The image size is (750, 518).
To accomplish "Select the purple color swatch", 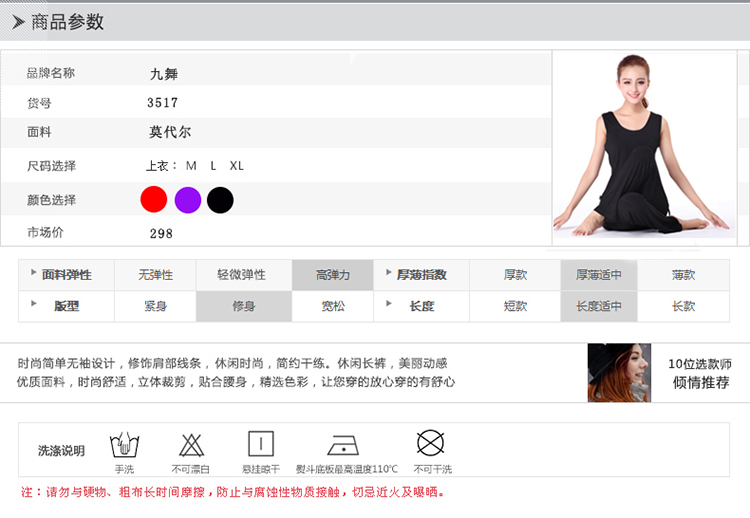I will [187, 200].
